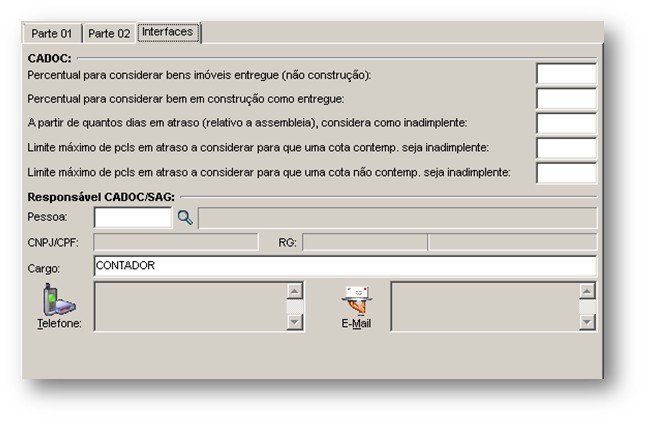This screenshot has height=421, width=646.
Task: Click the first RG field
Action: tap(365, 242)
